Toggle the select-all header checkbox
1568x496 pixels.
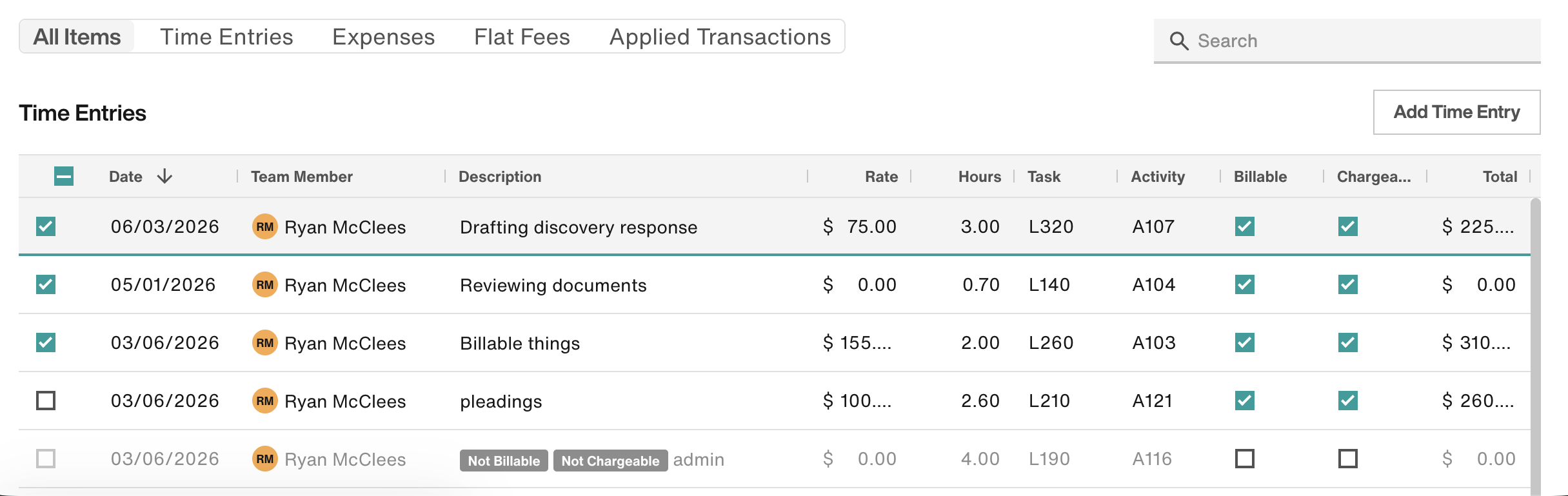pyautogui.click(x=64, y=176)
